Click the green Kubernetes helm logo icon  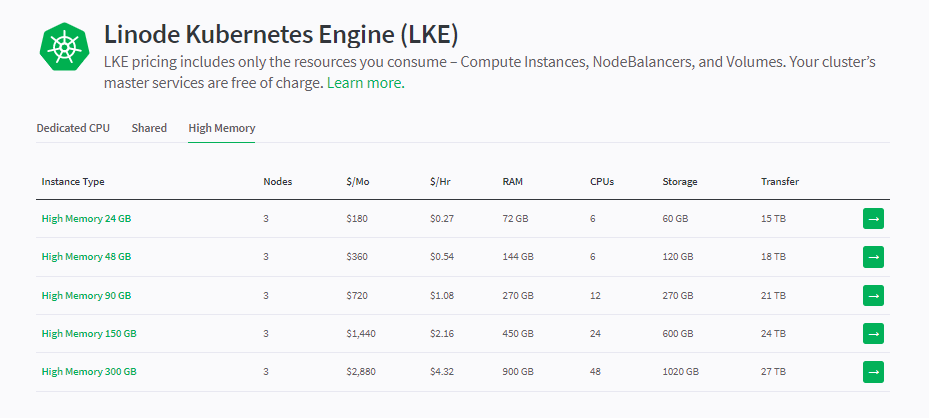pyautogui.click(x=65, y=47)
